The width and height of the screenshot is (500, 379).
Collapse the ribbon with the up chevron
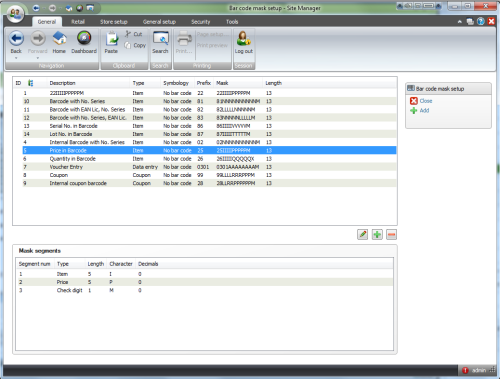click(460, 22)
